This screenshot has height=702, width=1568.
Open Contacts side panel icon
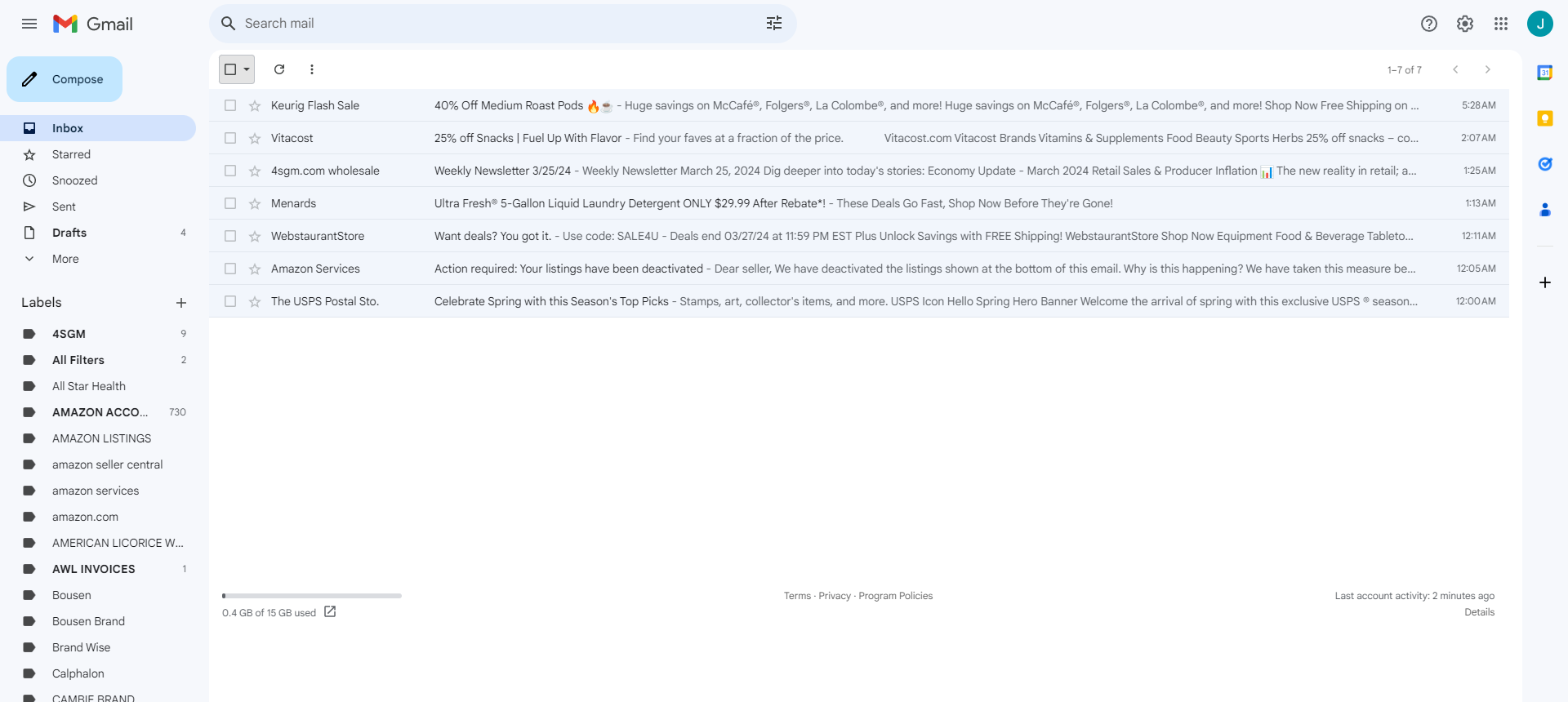1545,210
